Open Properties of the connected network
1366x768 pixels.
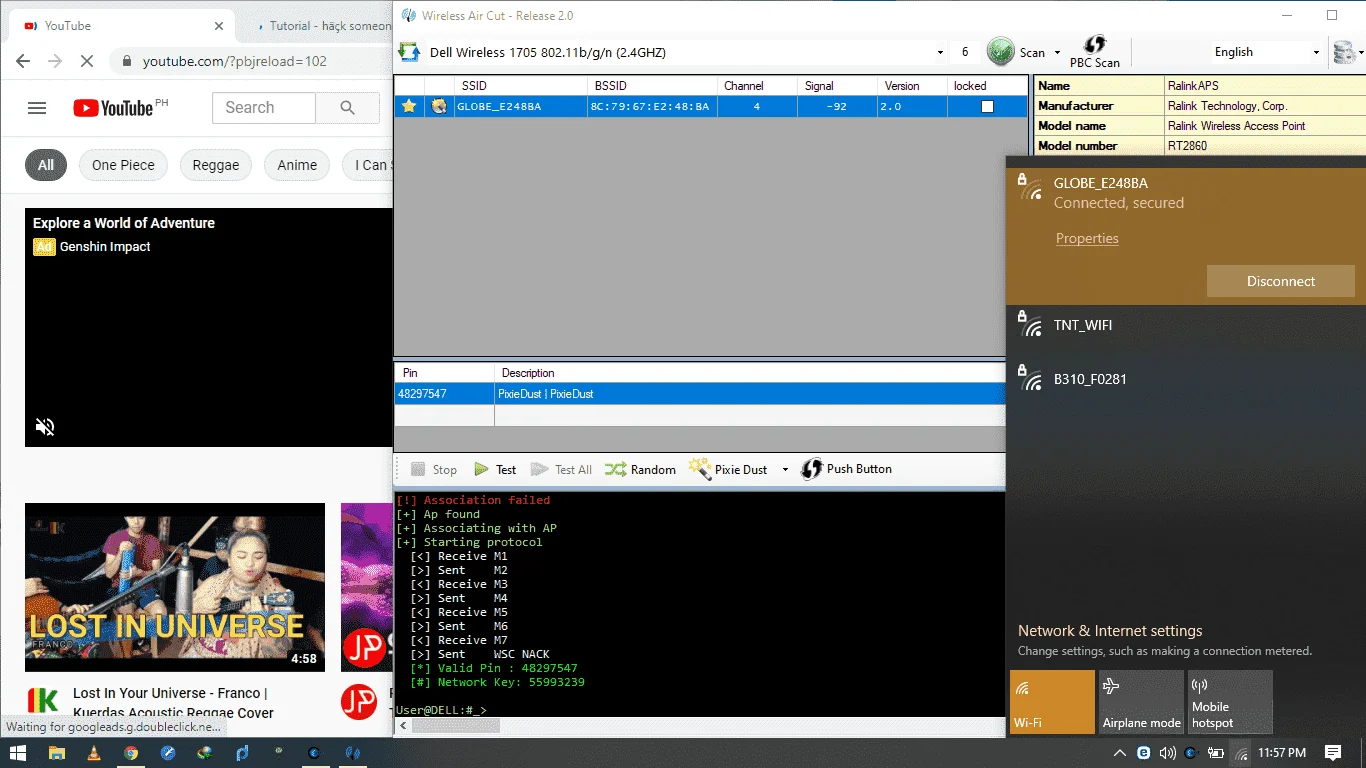1087,238
